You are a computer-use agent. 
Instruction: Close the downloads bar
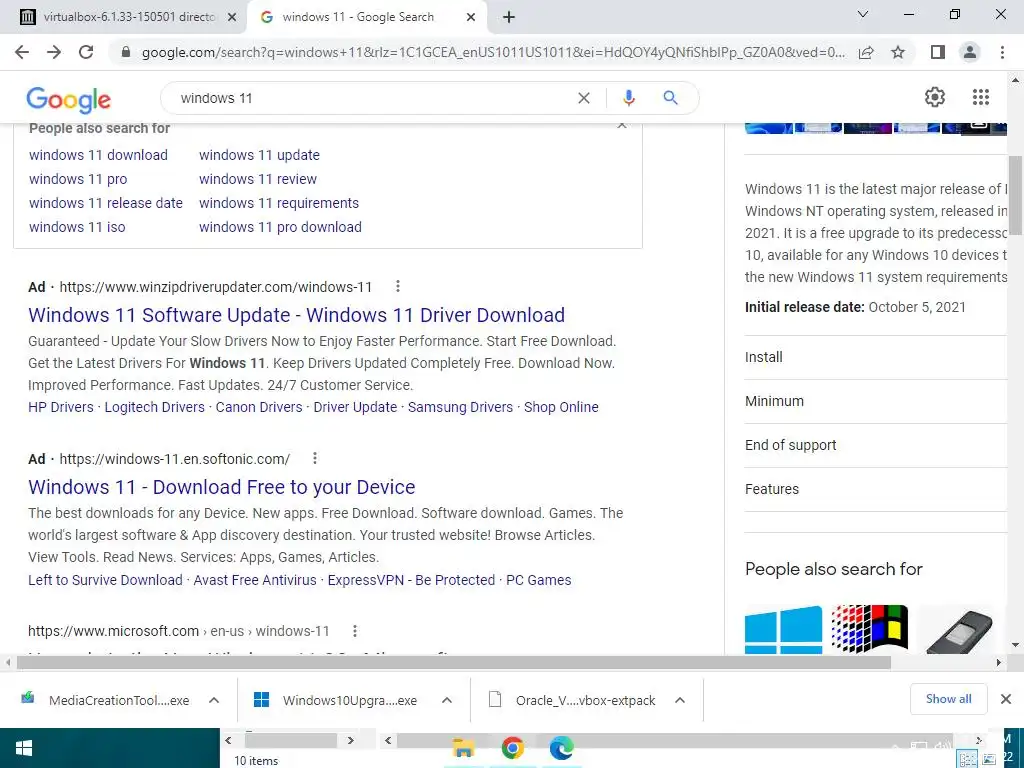1006,699
